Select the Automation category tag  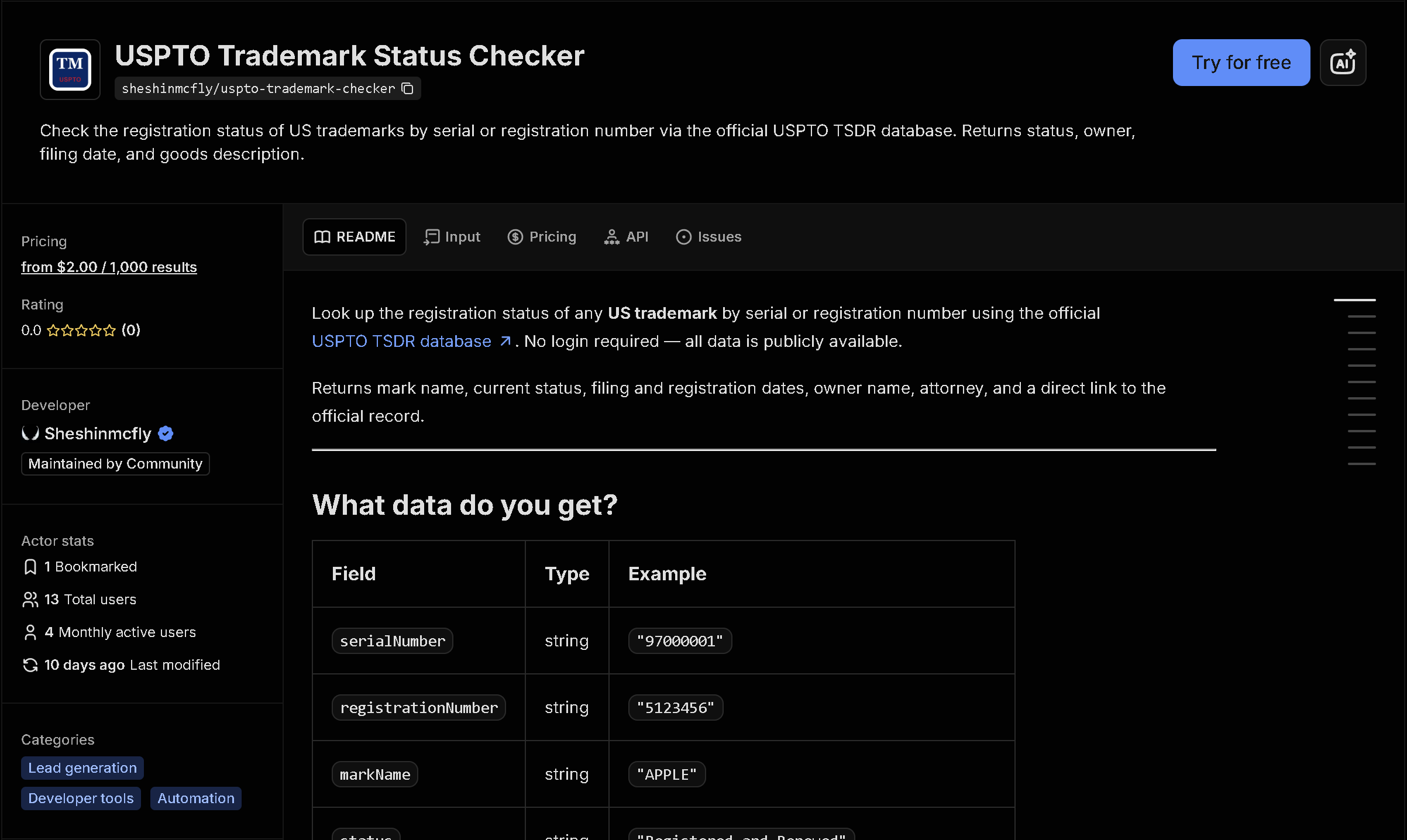pyautogui.click(x=196, y=798)
